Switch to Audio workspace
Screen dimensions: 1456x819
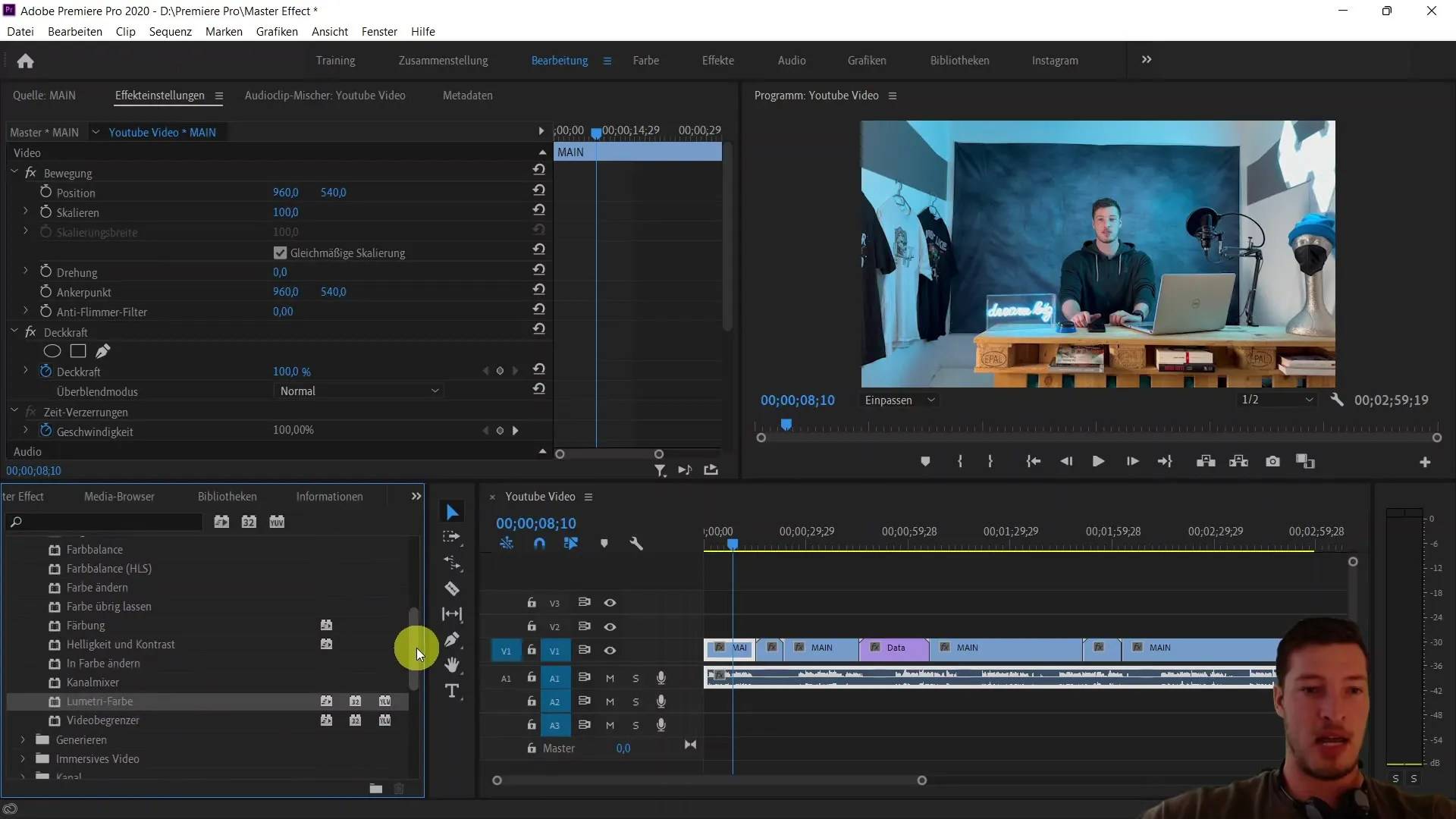(792, 61)
